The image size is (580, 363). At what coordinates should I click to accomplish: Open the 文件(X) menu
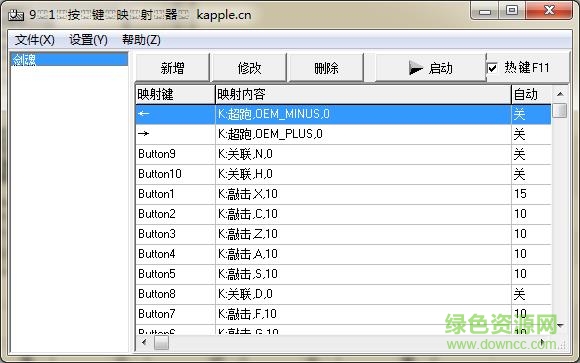34,40
